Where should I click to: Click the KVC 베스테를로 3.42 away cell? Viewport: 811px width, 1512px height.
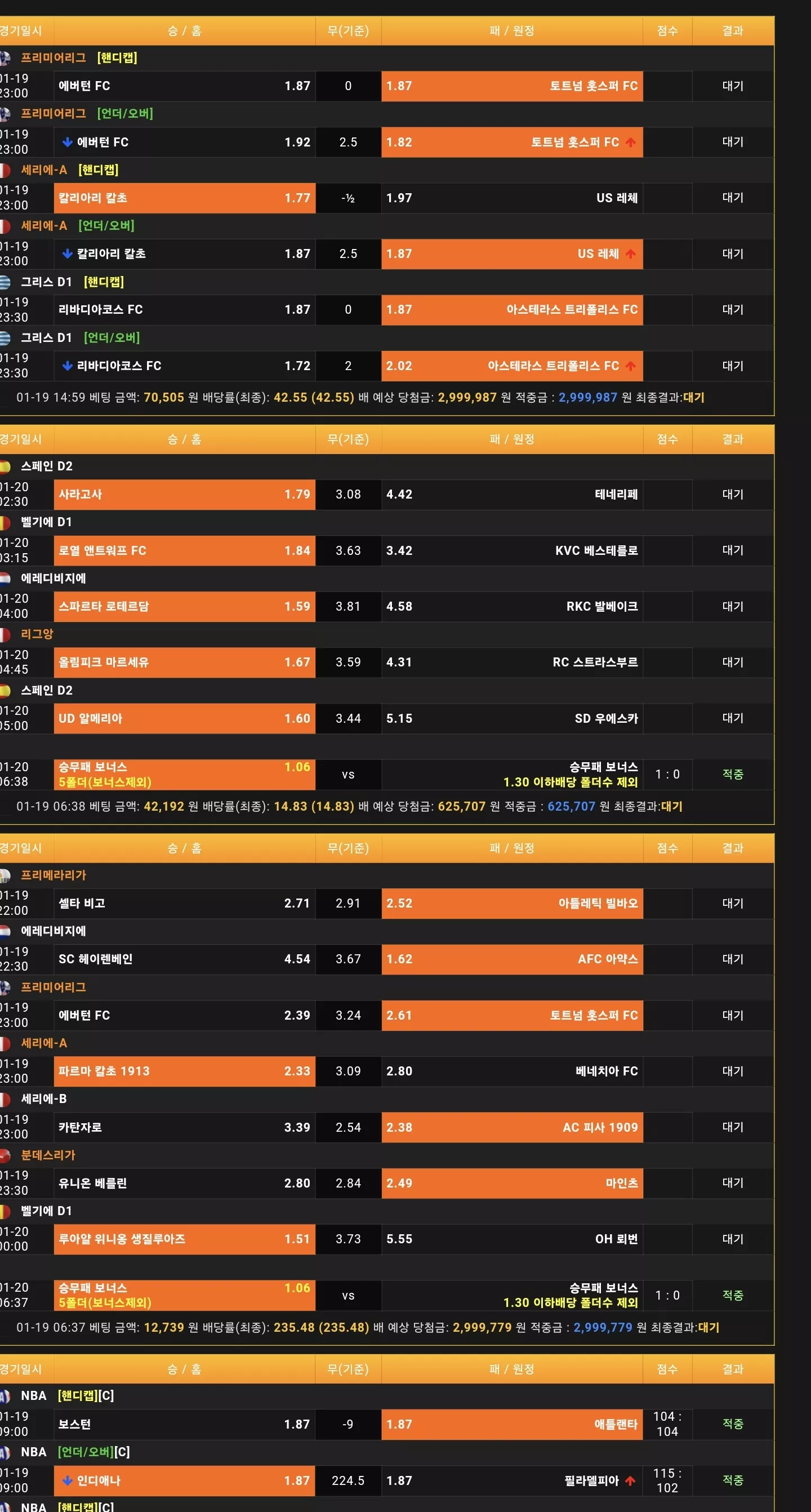tap(512, 550)
